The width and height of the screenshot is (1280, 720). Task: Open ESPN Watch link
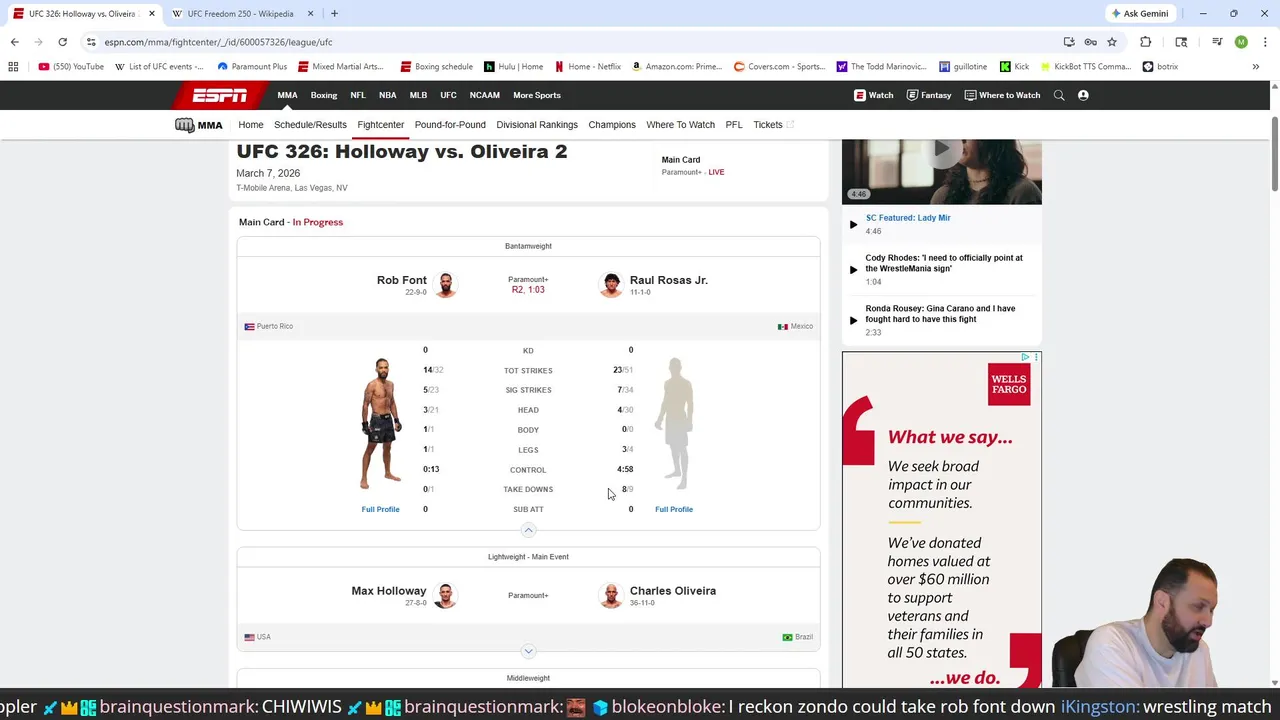(x=873, y=95)
